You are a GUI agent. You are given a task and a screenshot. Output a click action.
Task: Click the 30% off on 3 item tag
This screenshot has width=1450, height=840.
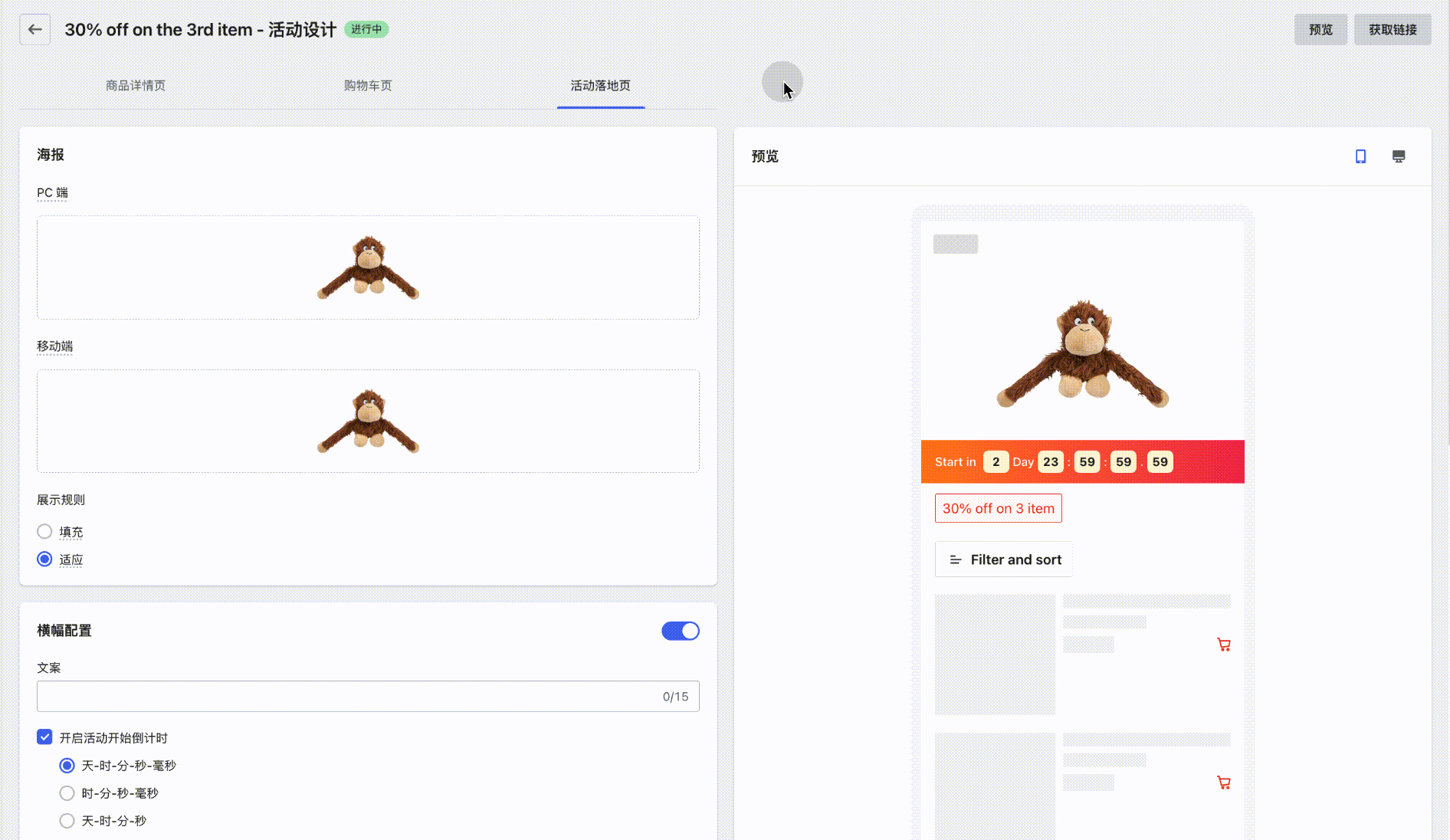pos(999,508)
